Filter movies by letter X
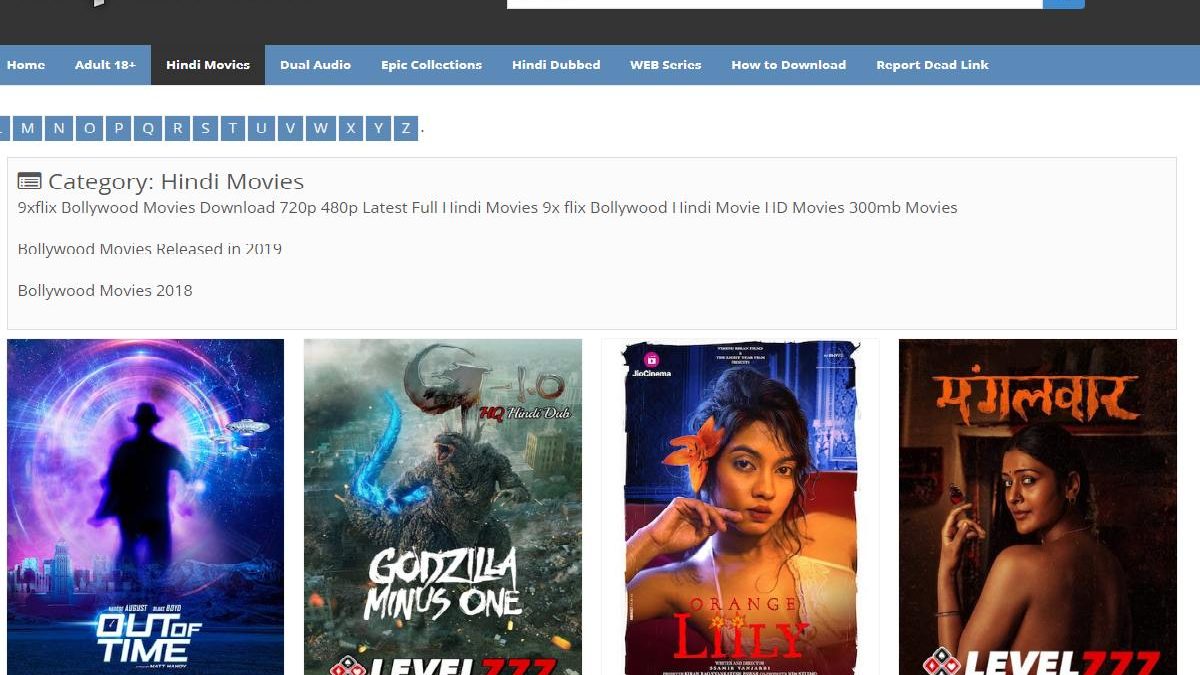Image resolution: width=1200 pixels, height=675 pixels. tap(350, 128)
